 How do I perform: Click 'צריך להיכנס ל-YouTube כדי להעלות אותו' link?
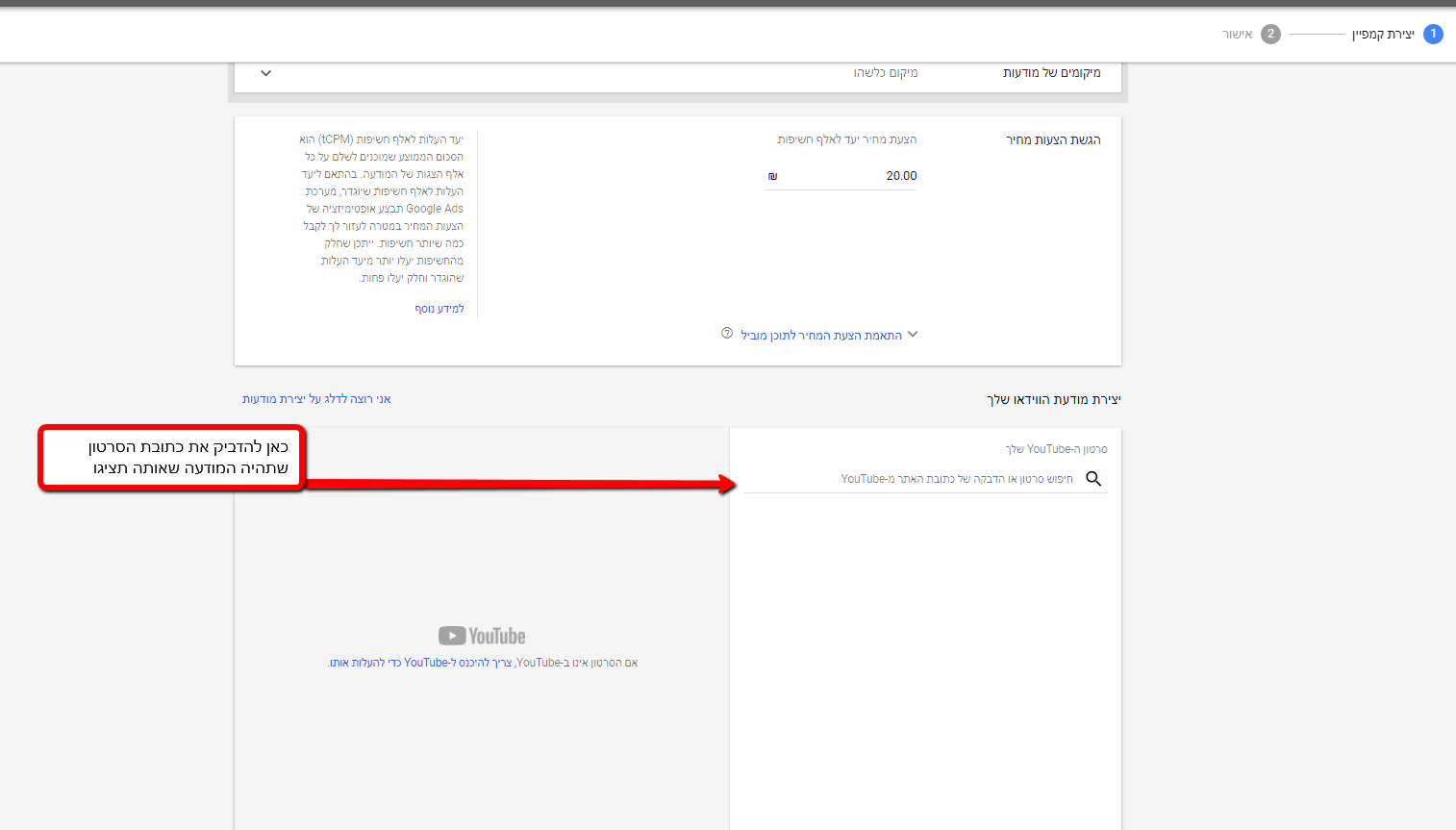coord(420,663)
